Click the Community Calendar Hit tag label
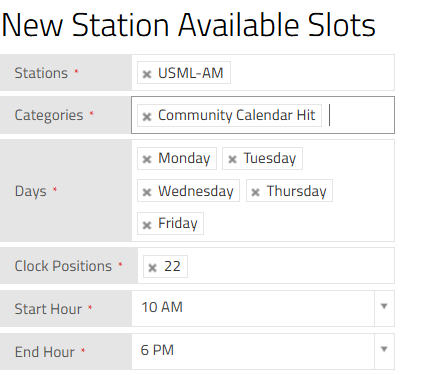The width and height of the screenshot is (421, 375). tap(236, 115)
